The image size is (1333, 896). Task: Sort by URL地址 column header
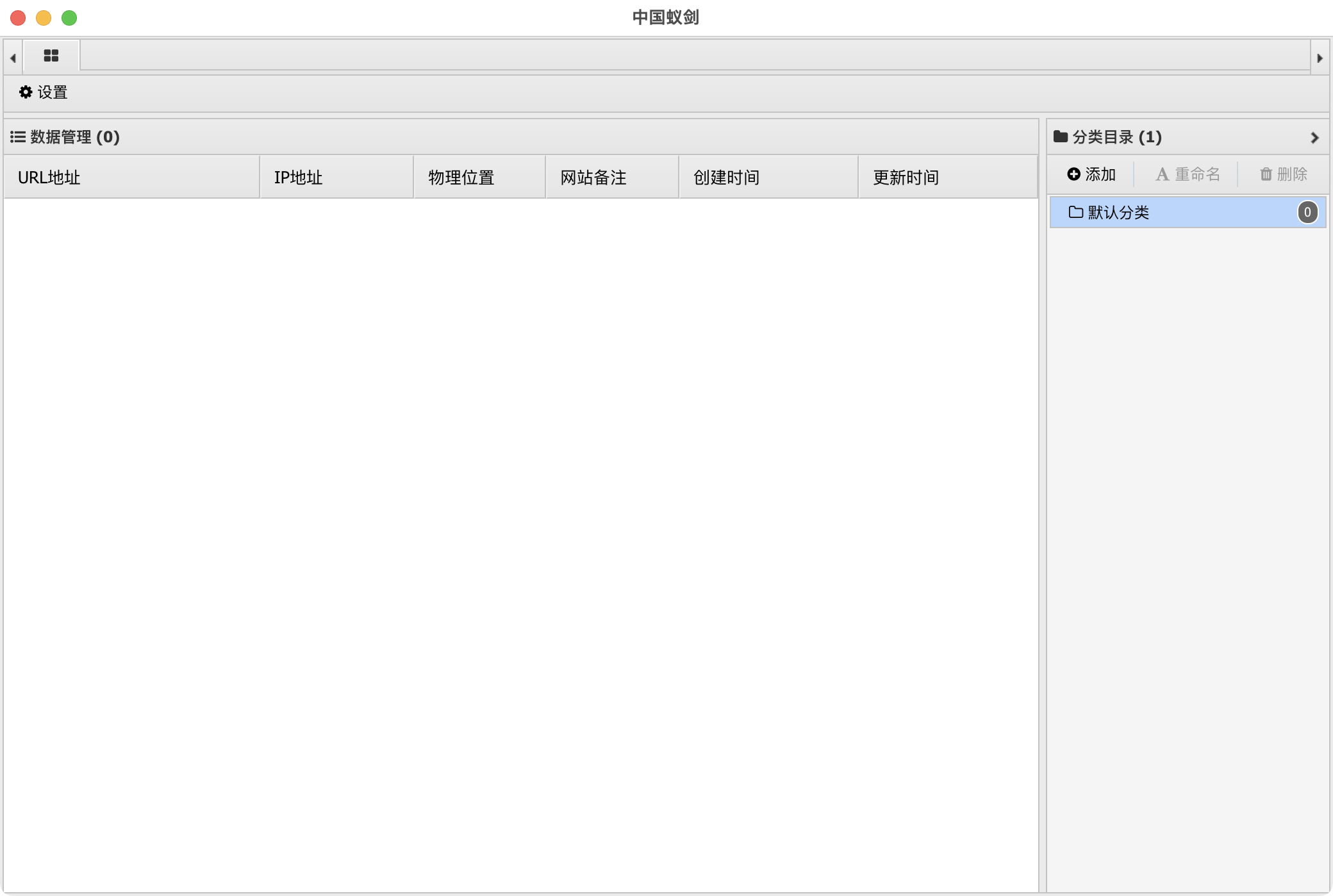(x=131, y=177)
